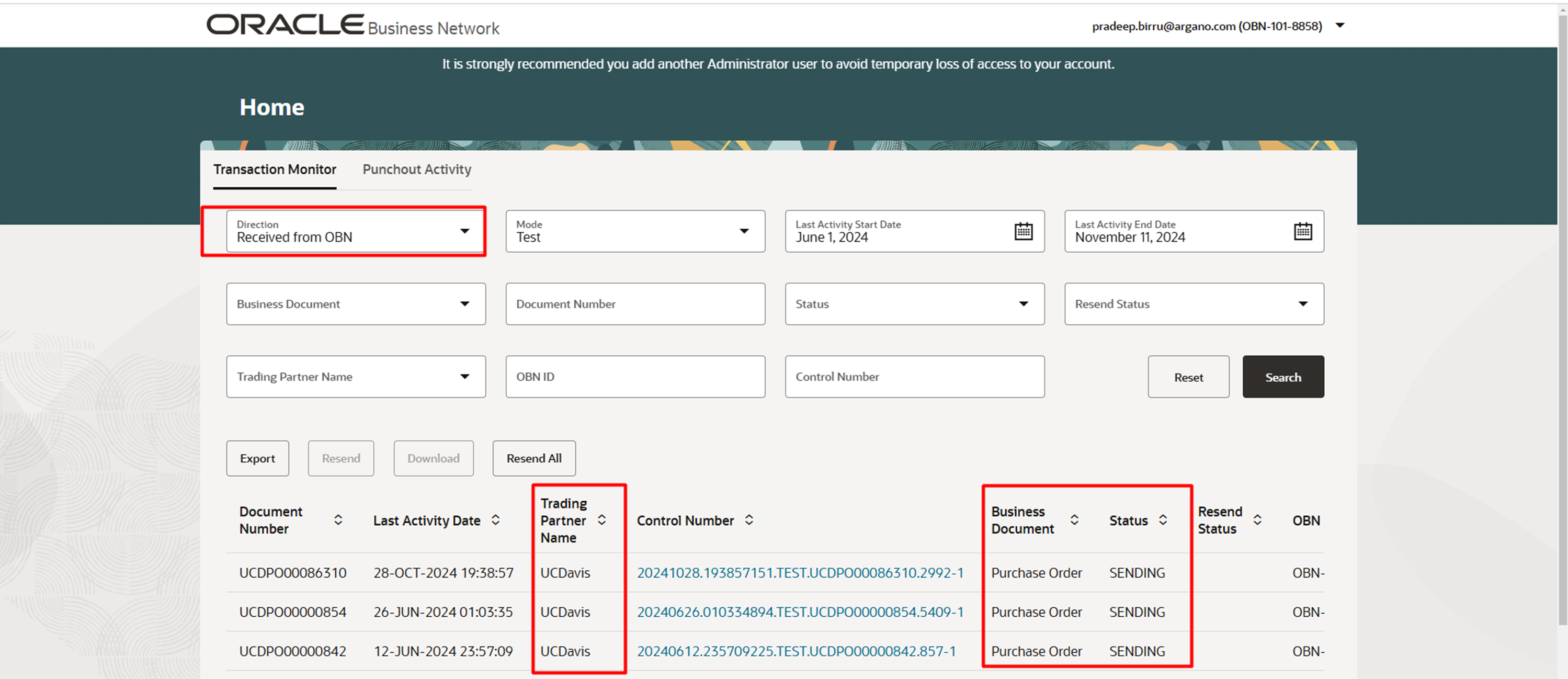Click the Resend All button

click(x=534, y=459)
